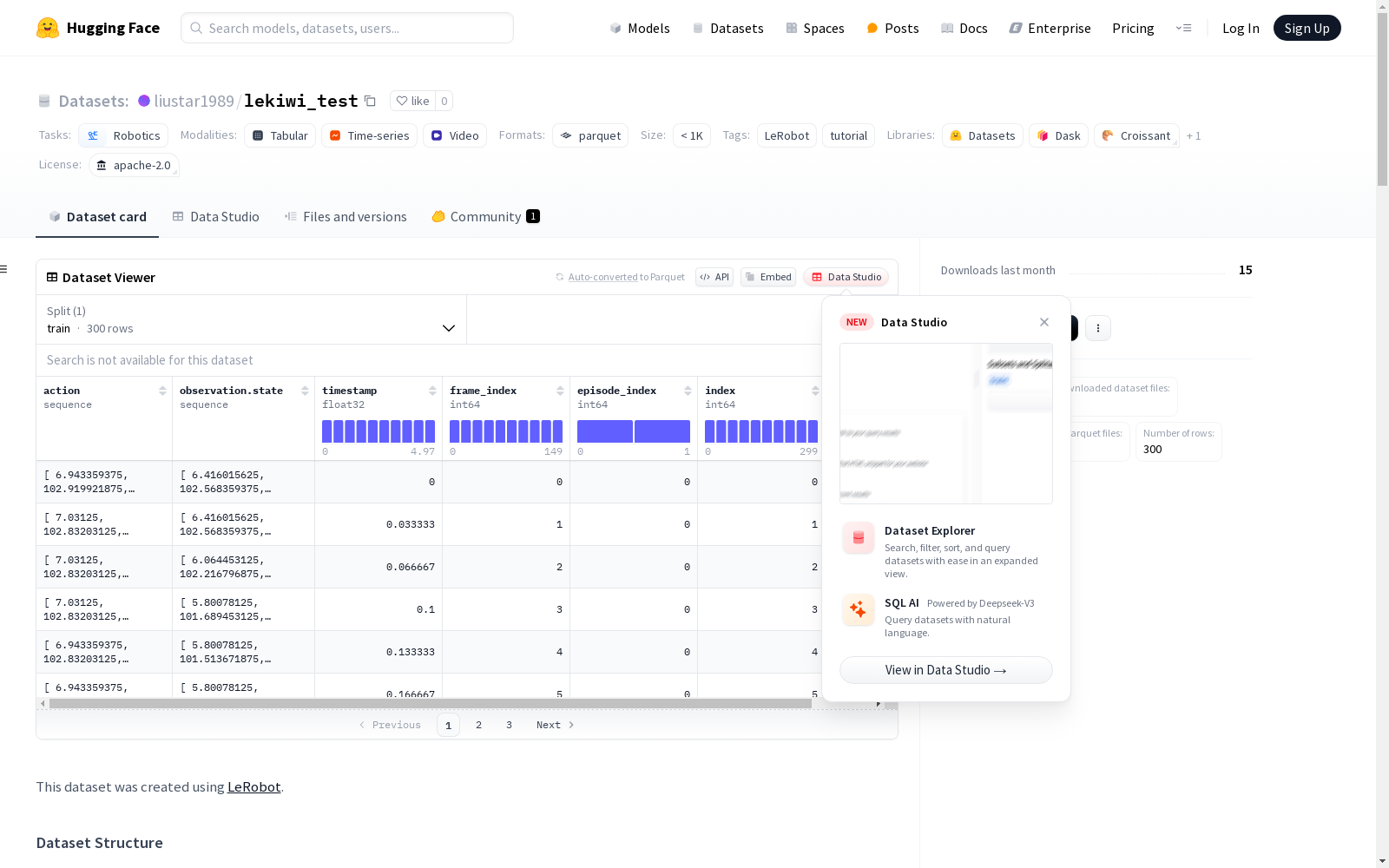Viewport: 1389px width, 868px height.
Task: Click Next in the table pagination
Action: (556, 725)
